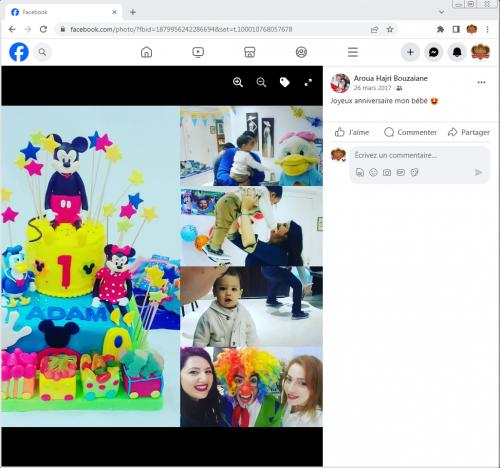Open the Watch video icon
The width and height of the screenshot is (500, 468).
pos(198,52)
